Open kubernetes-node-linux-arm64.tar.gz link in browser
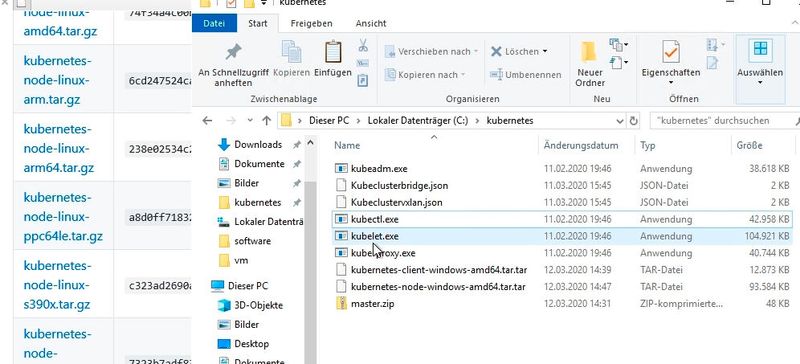 tap(59, 148)
